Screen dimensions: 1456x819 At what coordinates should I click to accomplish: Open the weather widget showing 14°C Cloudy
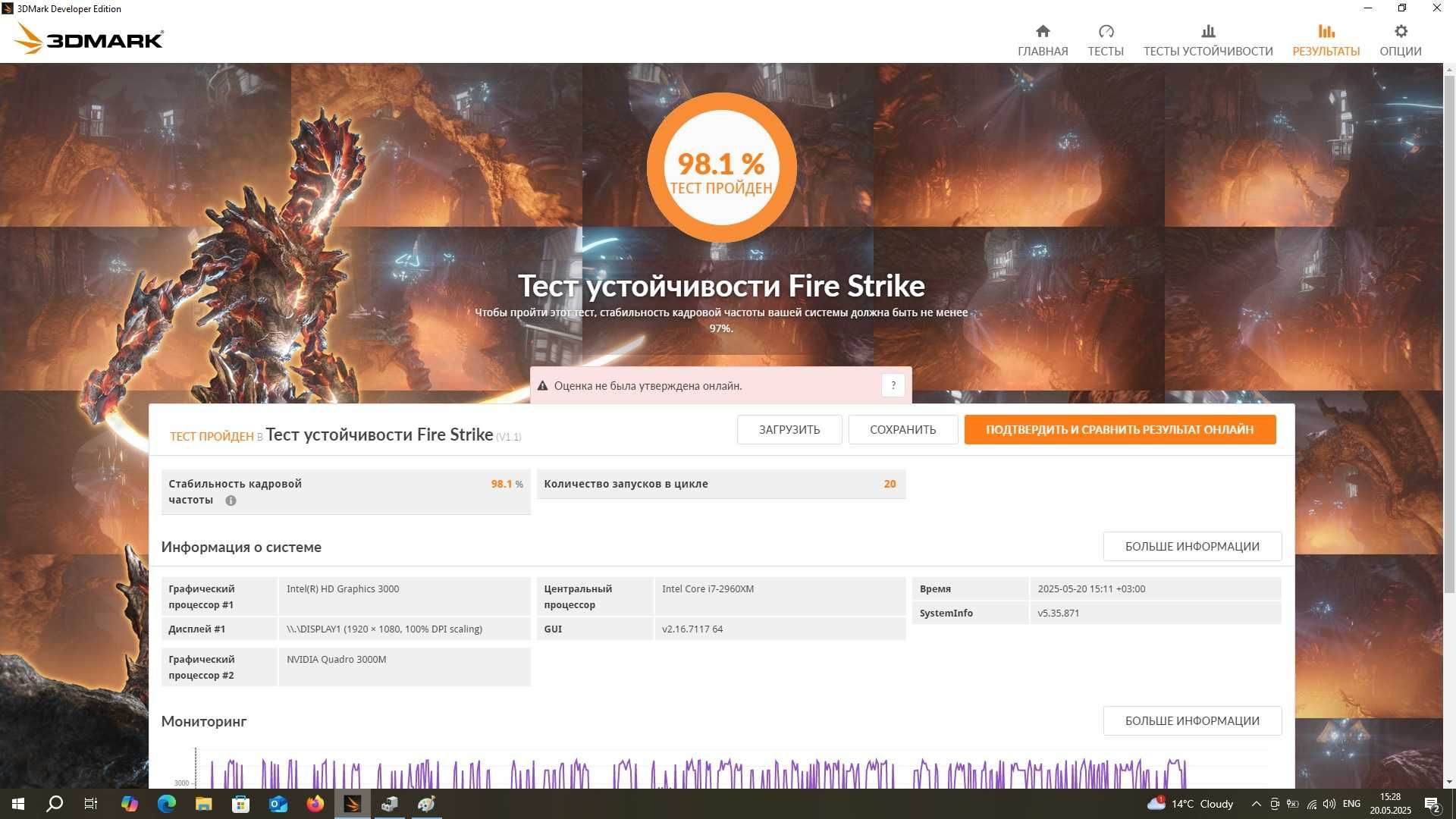(1191, 804)
